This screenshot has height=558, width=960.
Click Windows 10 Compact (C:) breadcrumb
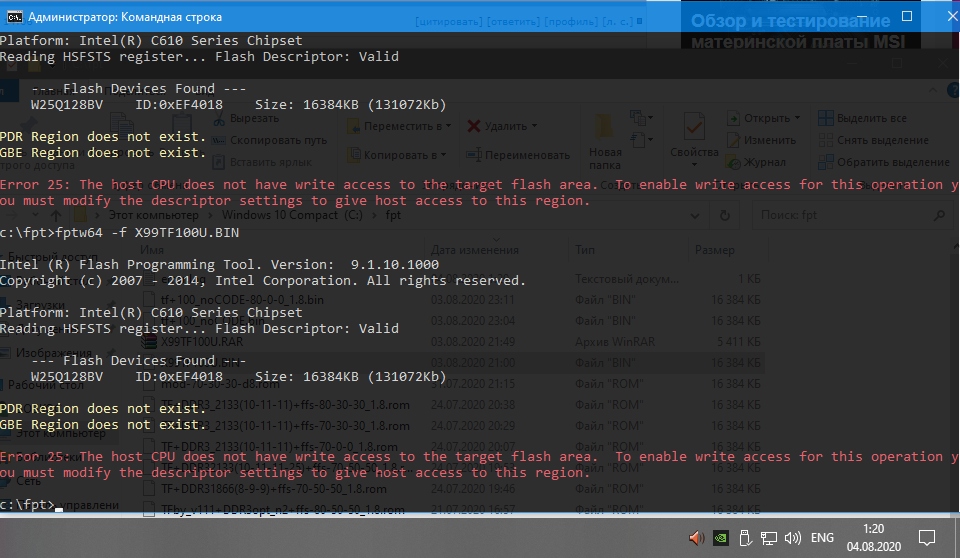(292, 215)
